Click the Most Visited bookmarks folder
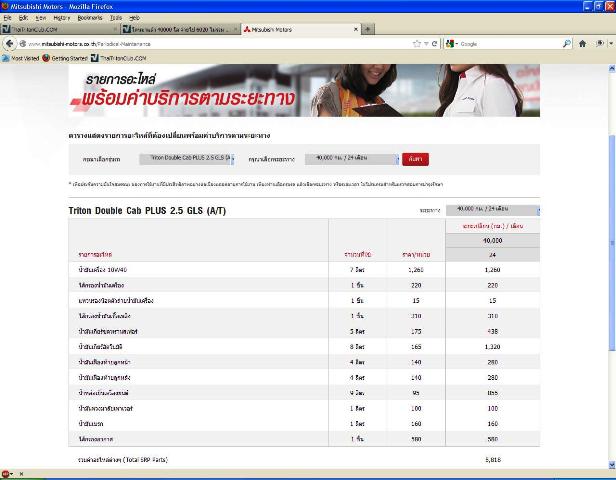This screenshot has height=480, width=616. click(22, 58)
